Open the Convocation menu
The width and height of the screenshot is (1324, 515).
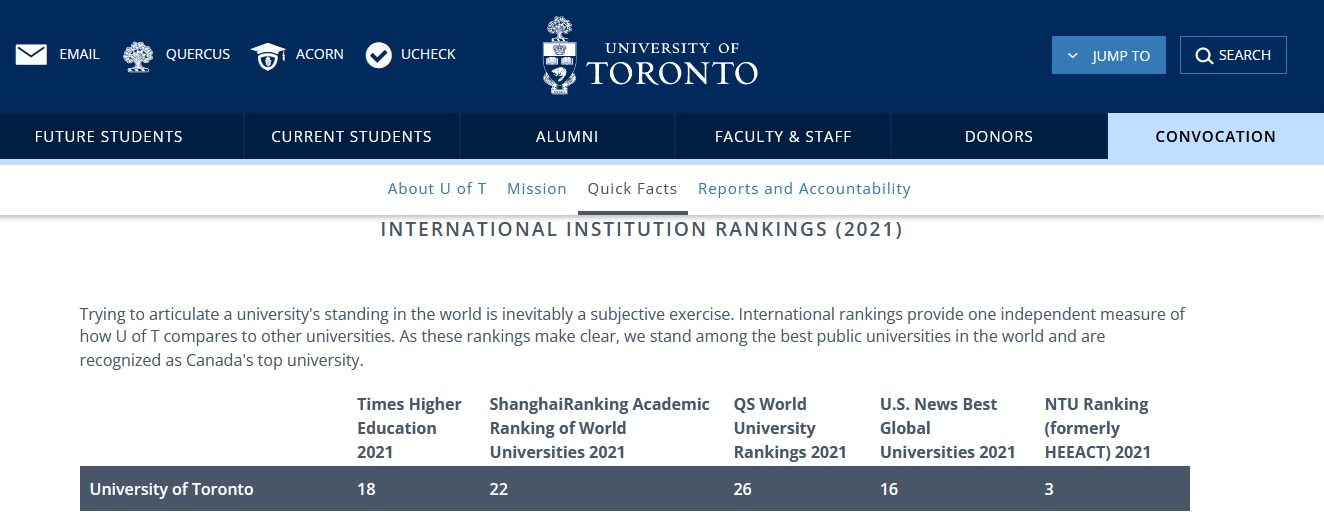tap(1215, 136)
